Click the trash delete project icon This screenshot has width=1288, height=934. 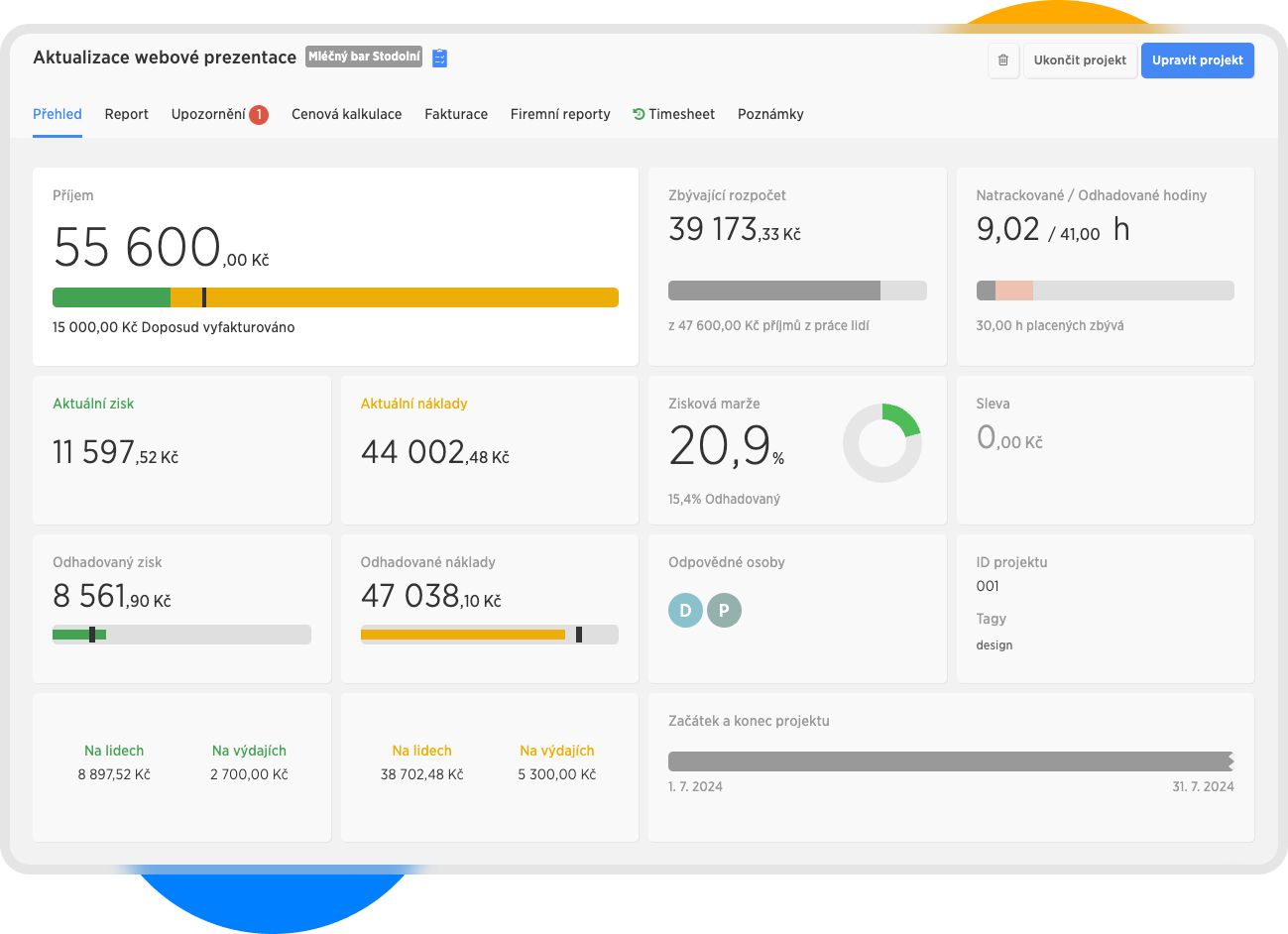(1002, 60)
